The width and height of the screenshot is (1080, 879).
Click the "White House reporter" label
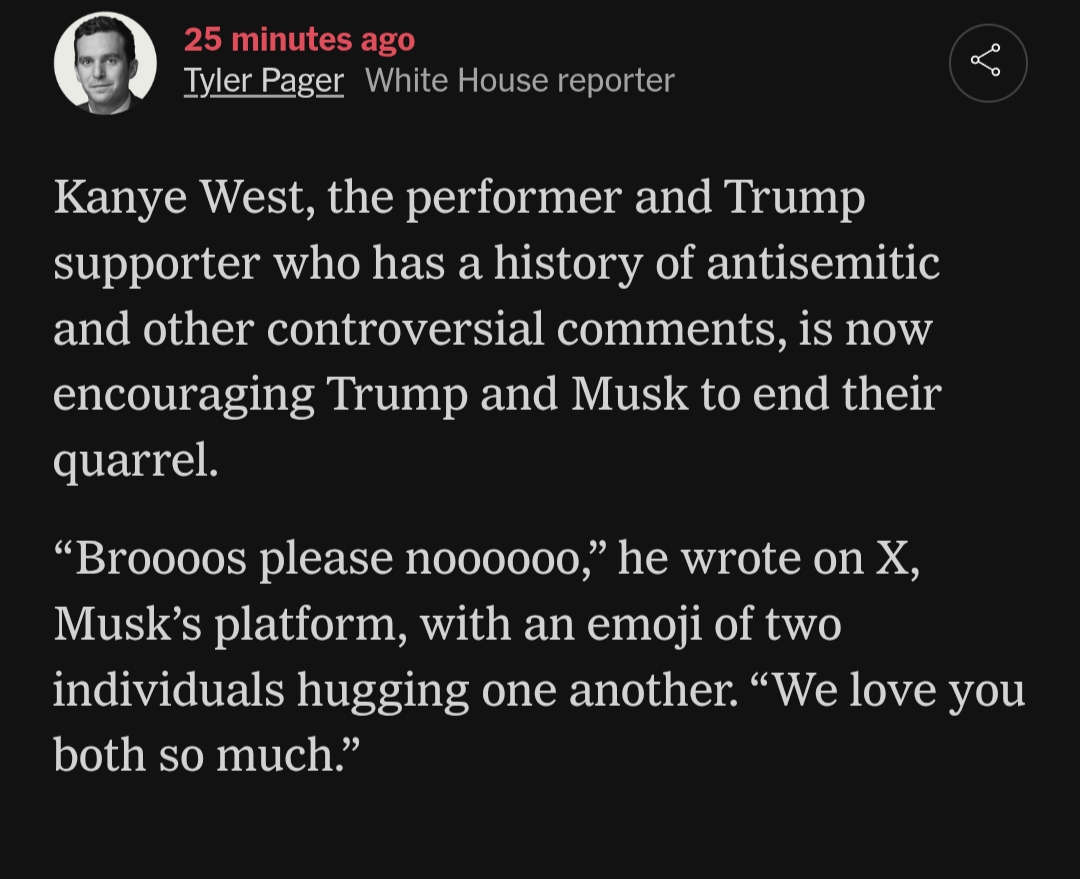(520, 81)
